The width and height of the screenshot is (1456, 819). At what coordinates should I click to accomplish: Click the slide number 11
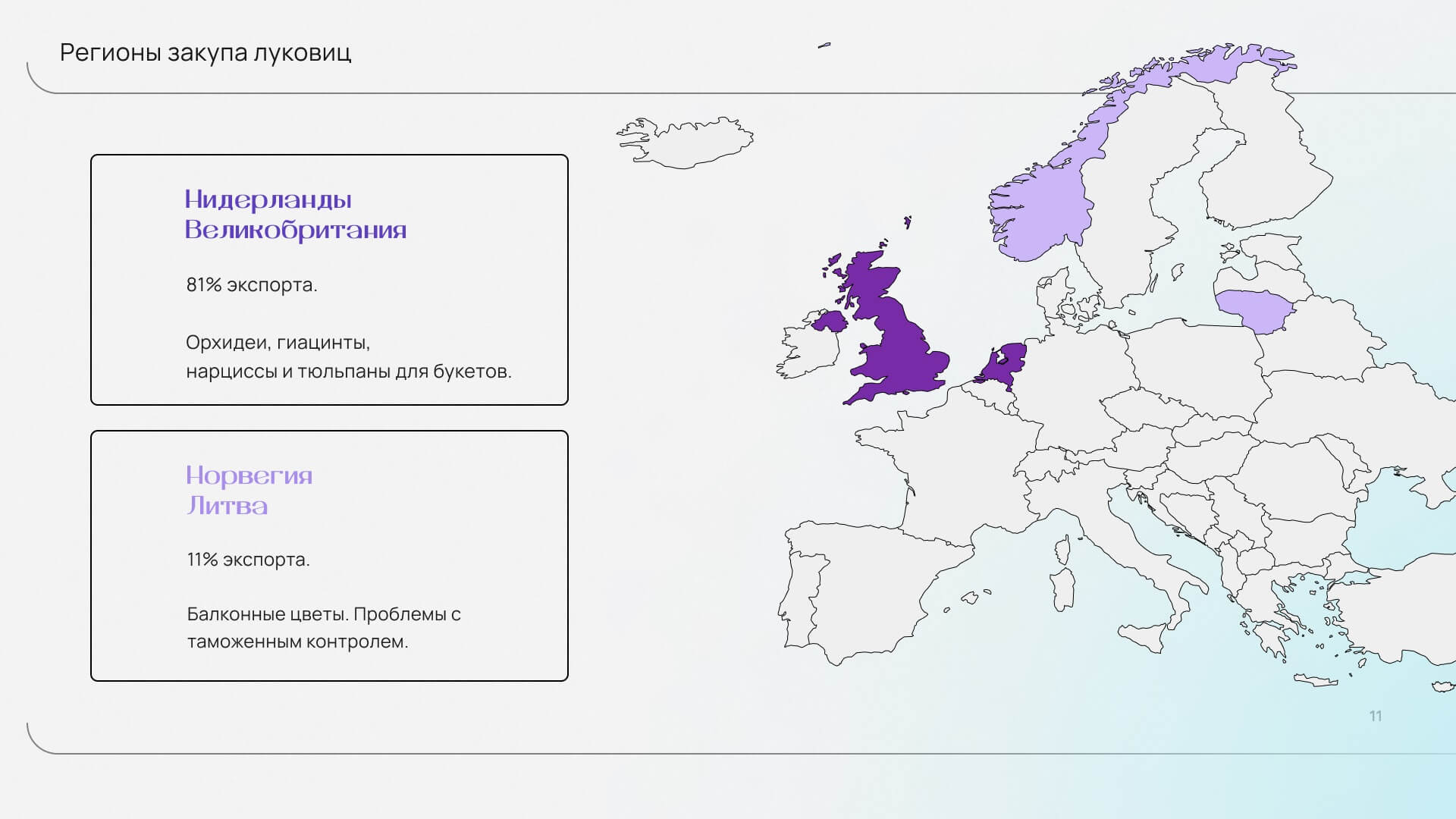(1376, 716)
